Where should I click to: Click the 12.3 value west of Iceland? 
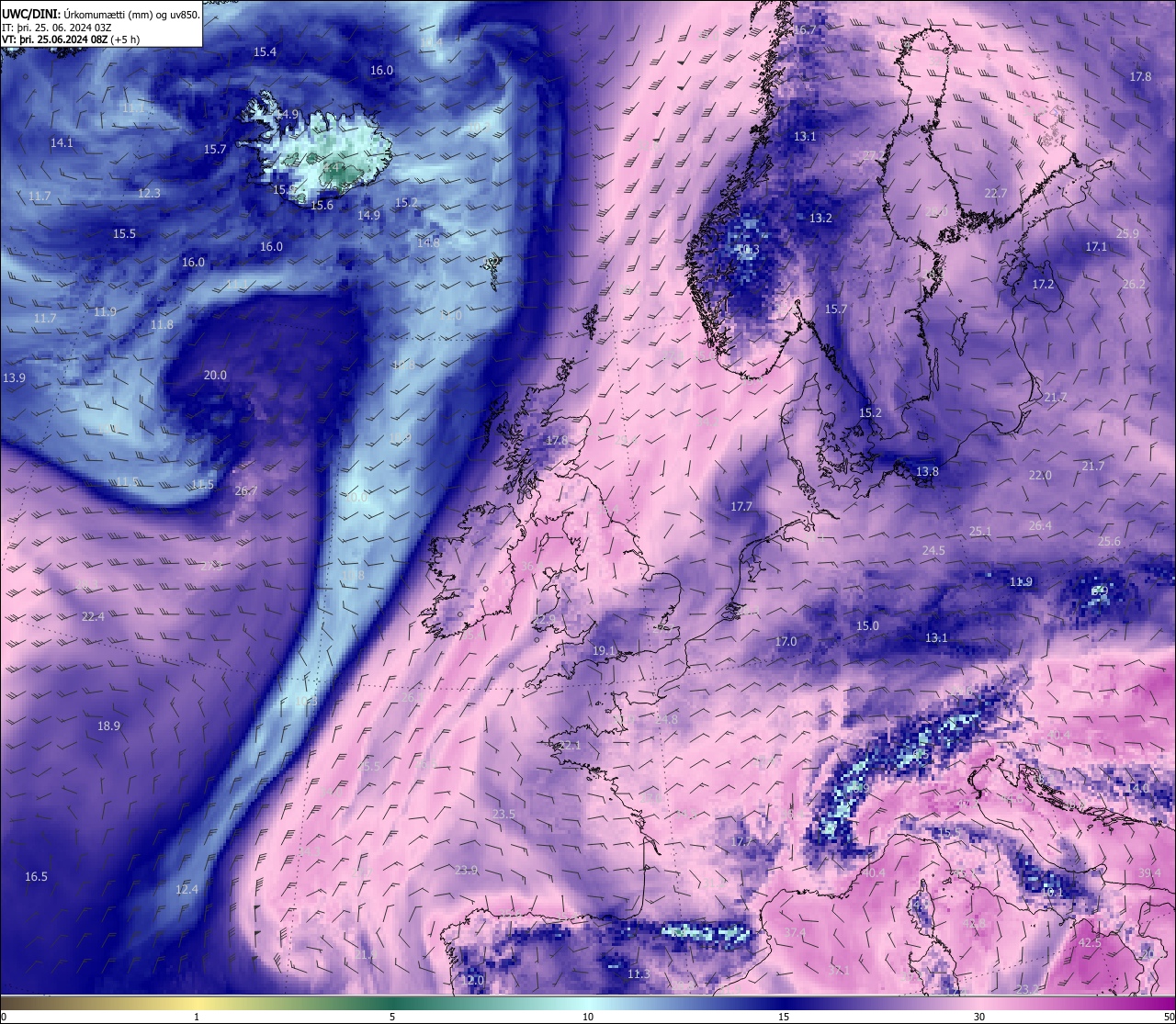(149, 193)
